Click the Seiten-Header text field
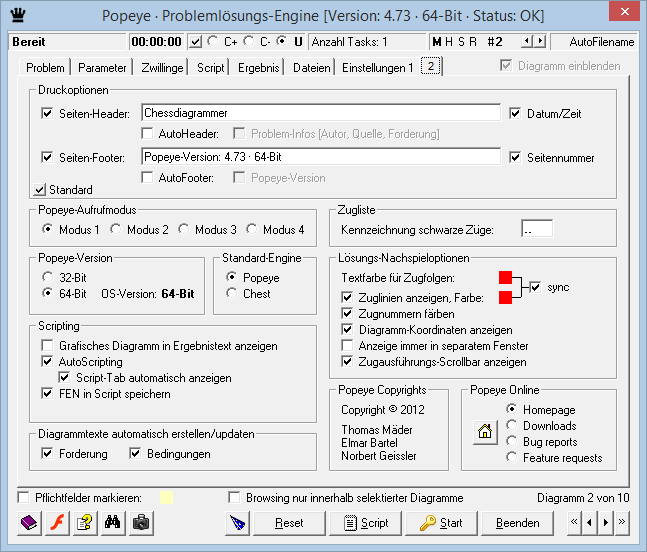 coord(321,113)
